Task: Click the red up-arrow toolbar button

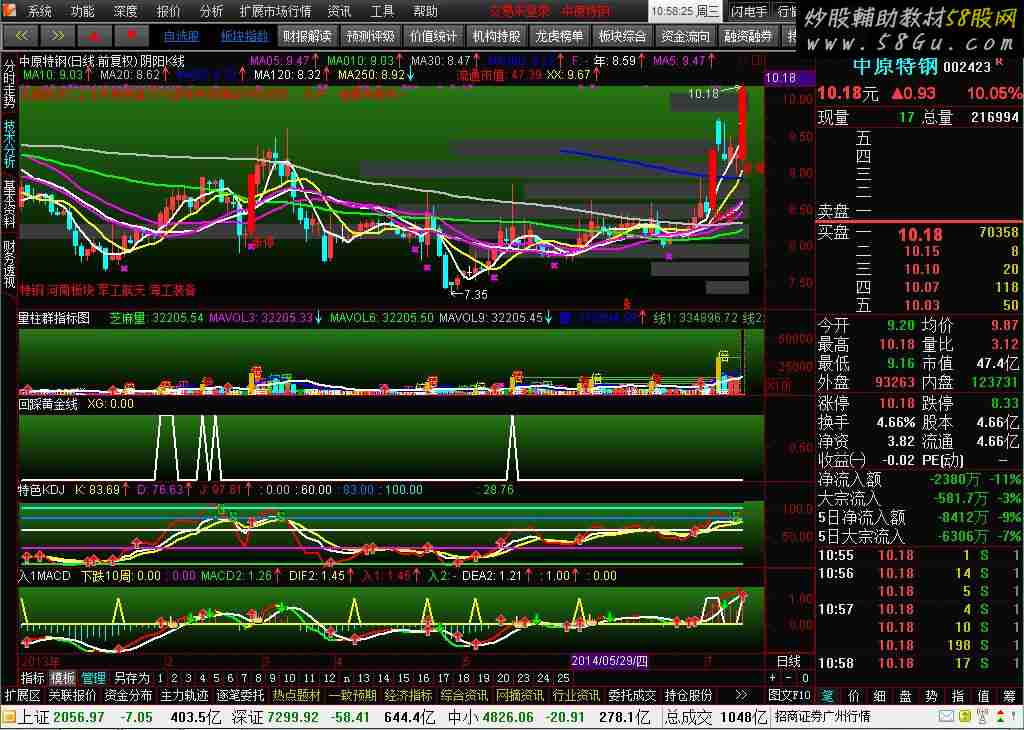Action: click(94, 36)
